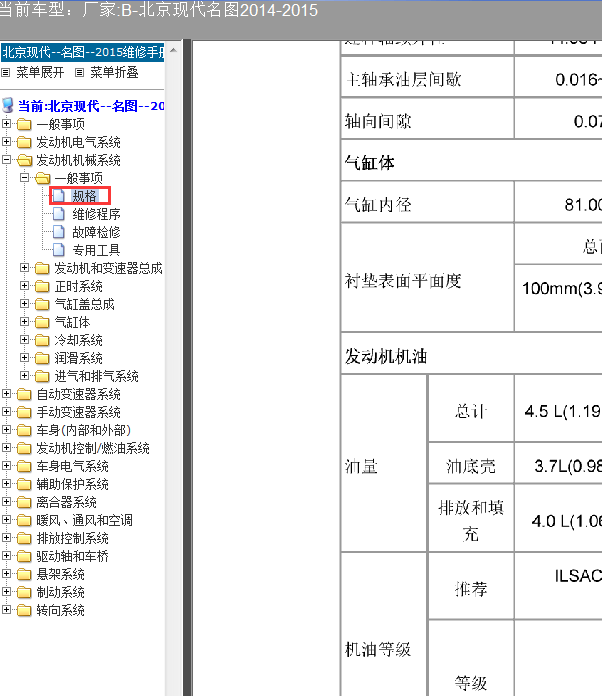Click the 离合器系统 folder icon

[x=24, y=502]
